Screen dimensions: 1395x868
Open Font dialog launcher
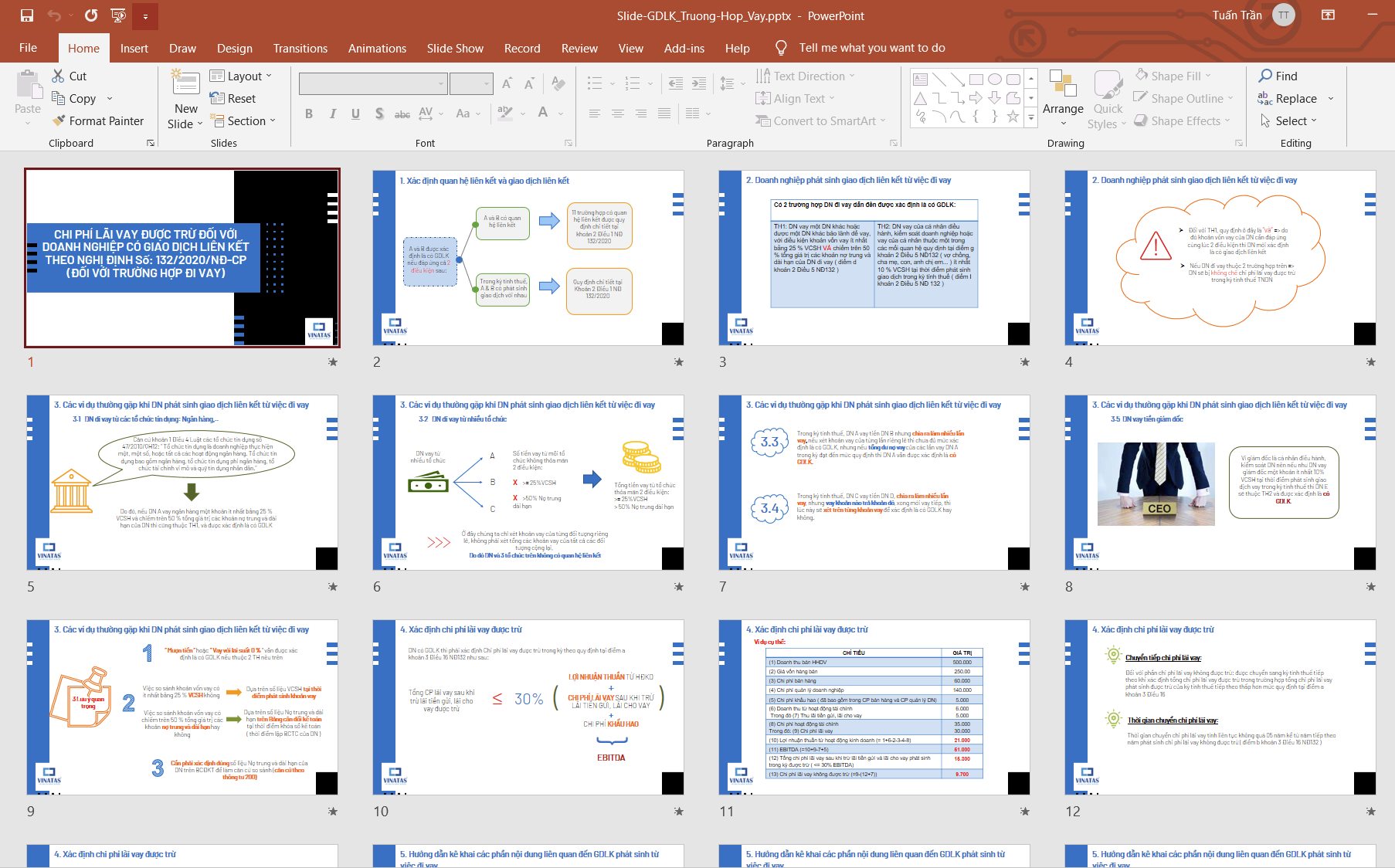[x=568, y=143]
